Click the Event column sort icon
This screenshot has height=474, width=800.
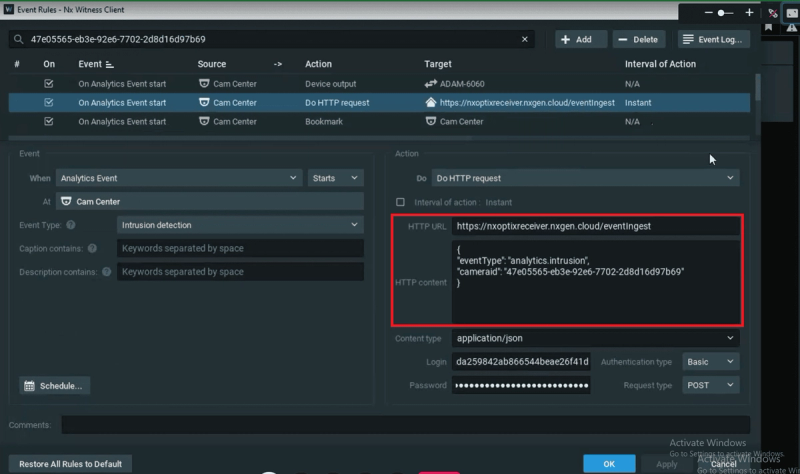109,64
